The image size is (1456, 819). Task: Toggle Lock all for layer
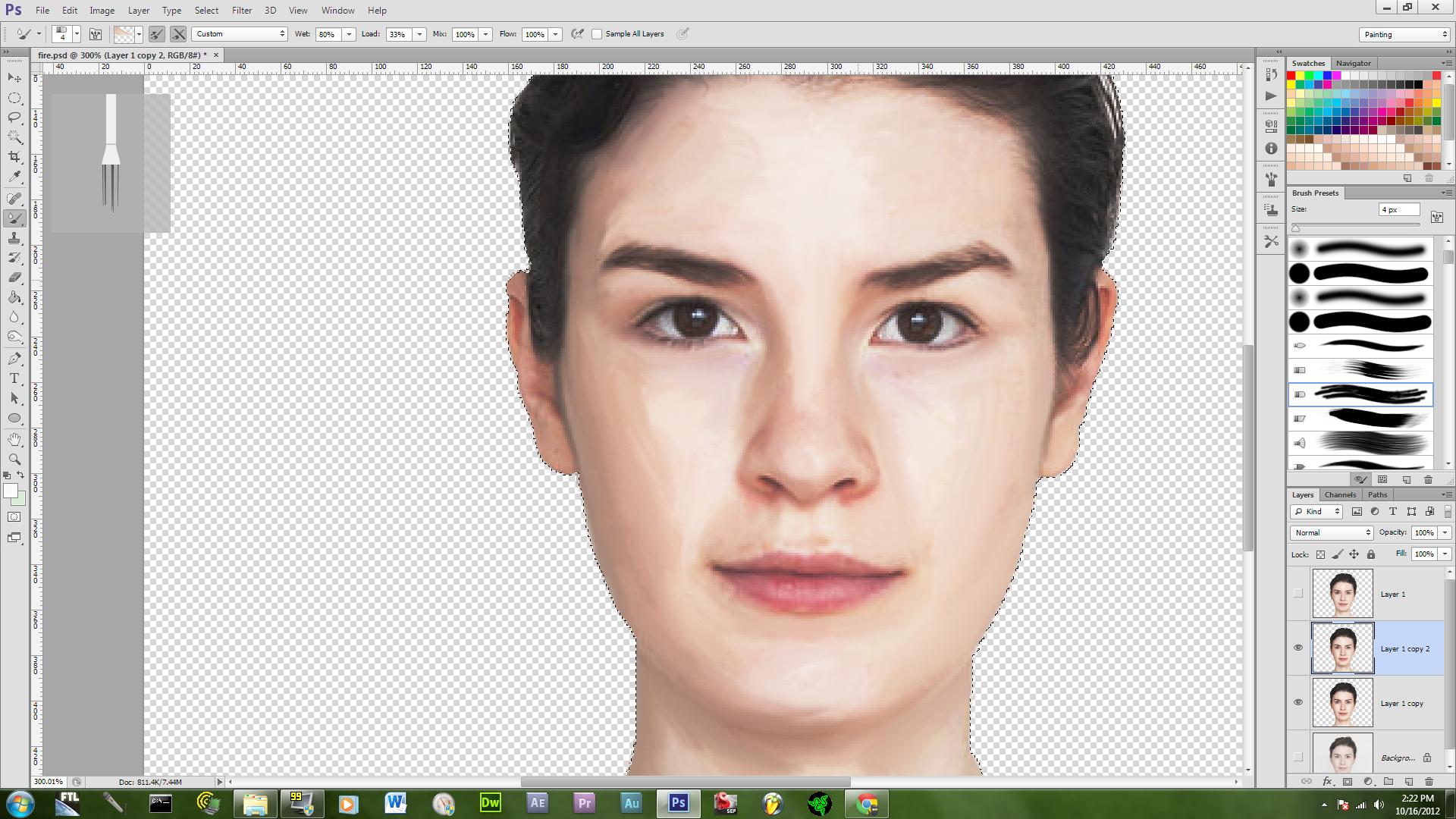click(x=1370, y=554)
